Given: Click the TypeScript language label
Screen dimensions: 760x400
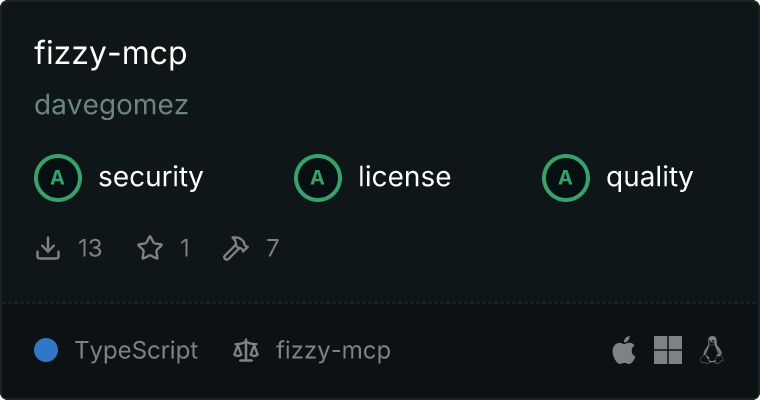Looking at the screenshot, I should tap(137, 351).
